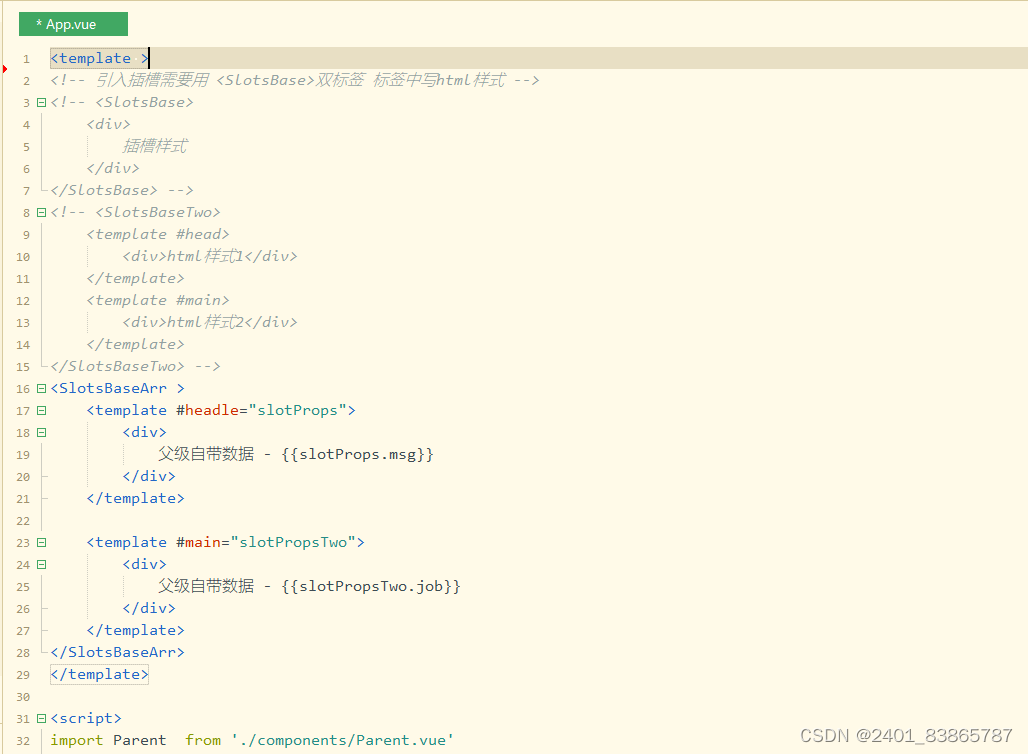Select the App.vue file tab
This screenshot has width=1028, height=754.
click(73, 23)
